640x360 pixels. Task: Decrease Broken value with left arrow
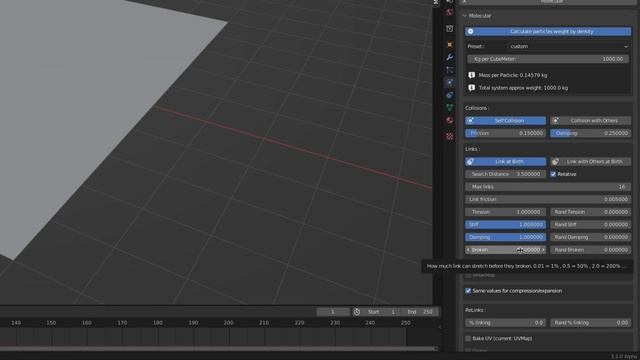[x=468, y=250]
